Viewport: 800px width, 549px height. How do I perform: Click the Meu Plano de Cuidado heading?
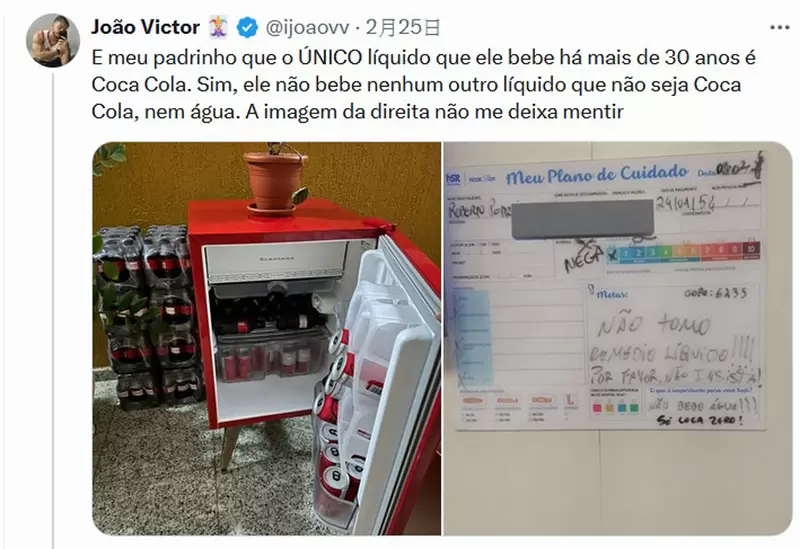pyautogui.click(x=597, y=174)
